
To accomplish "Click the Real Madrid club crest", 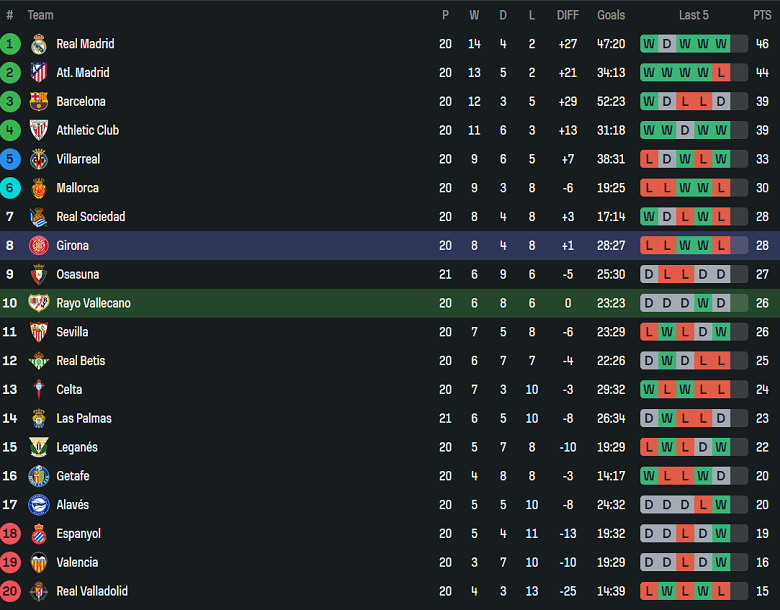I will (x=39, y=44).
